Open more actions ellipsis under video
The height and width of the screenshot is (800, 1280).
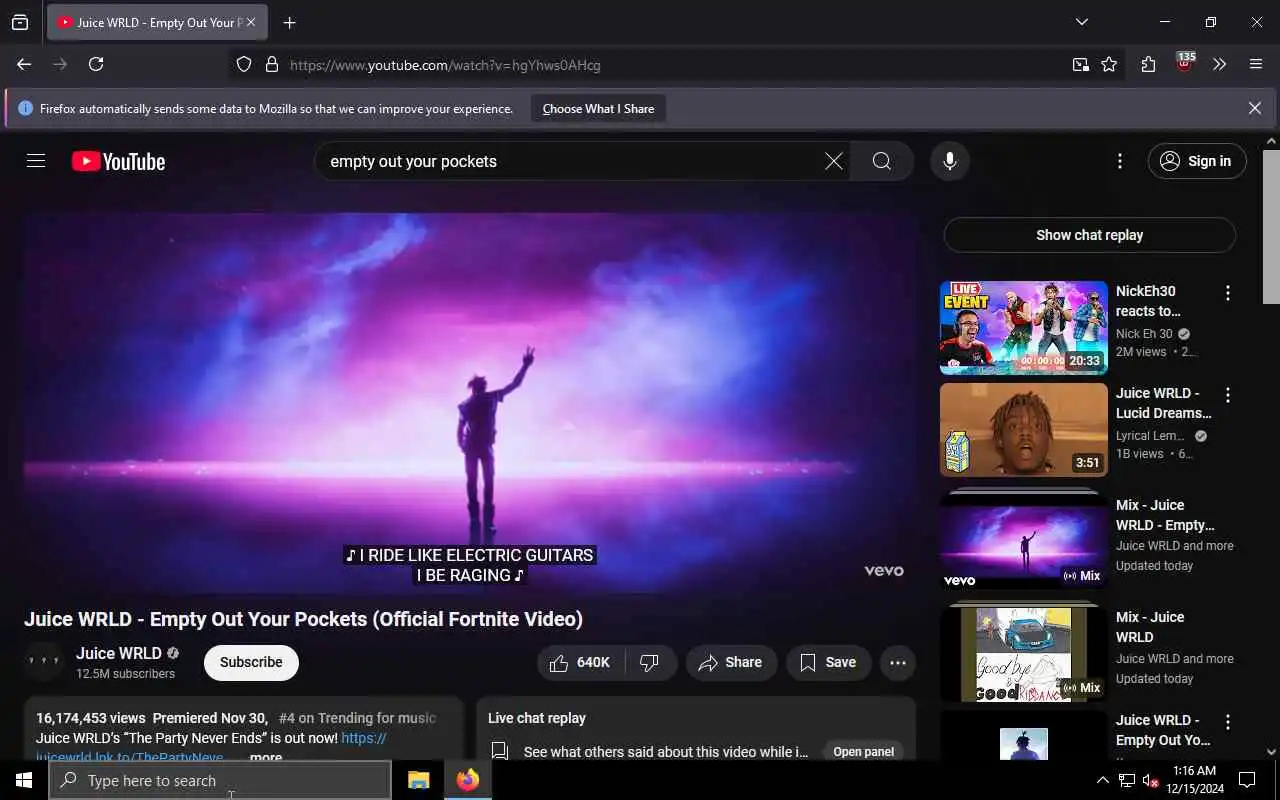coord(898,662)
